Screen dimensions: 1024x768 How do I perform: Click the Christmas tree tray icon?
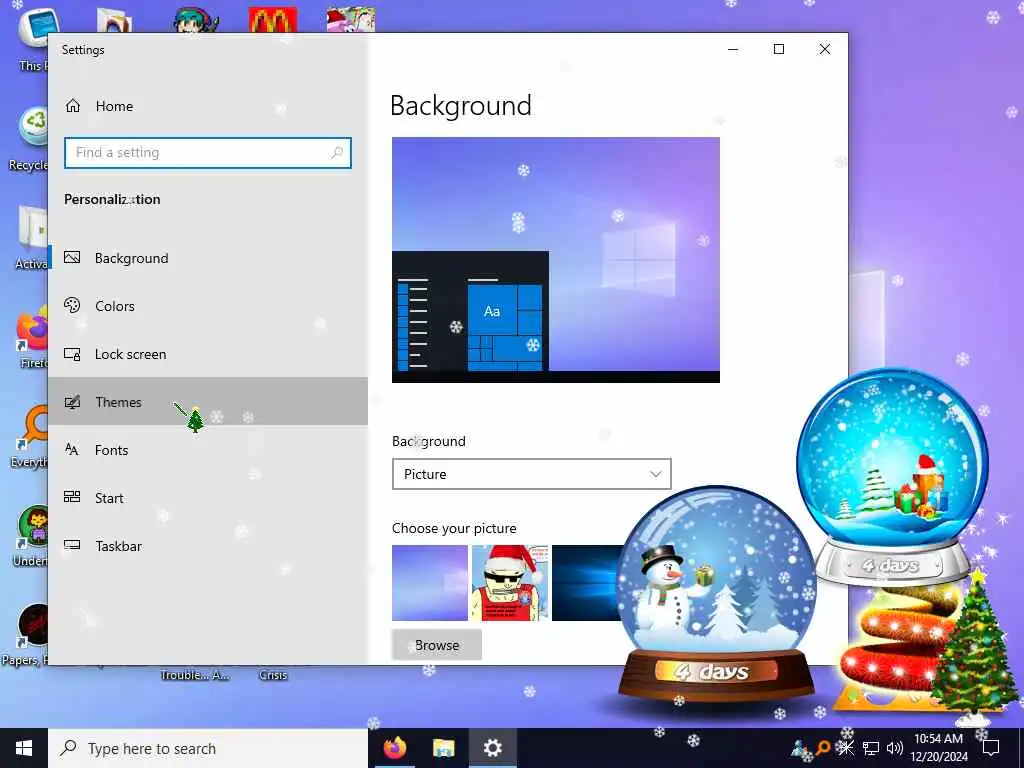pos(800,749)
